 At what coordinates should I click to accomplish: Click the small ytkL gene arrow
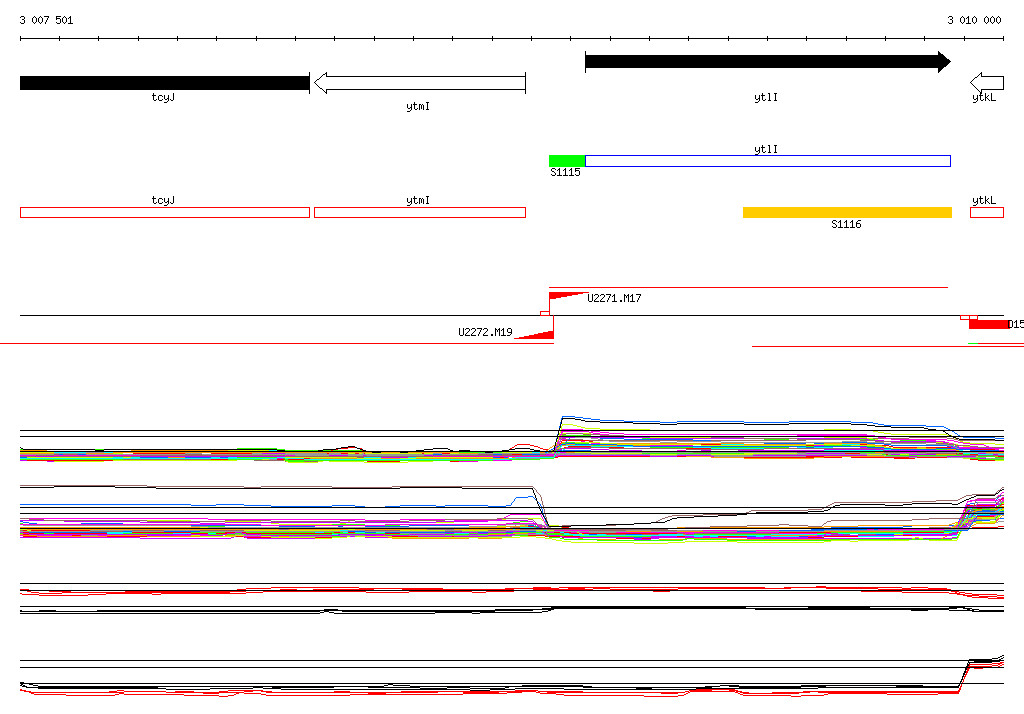(987, 83)
